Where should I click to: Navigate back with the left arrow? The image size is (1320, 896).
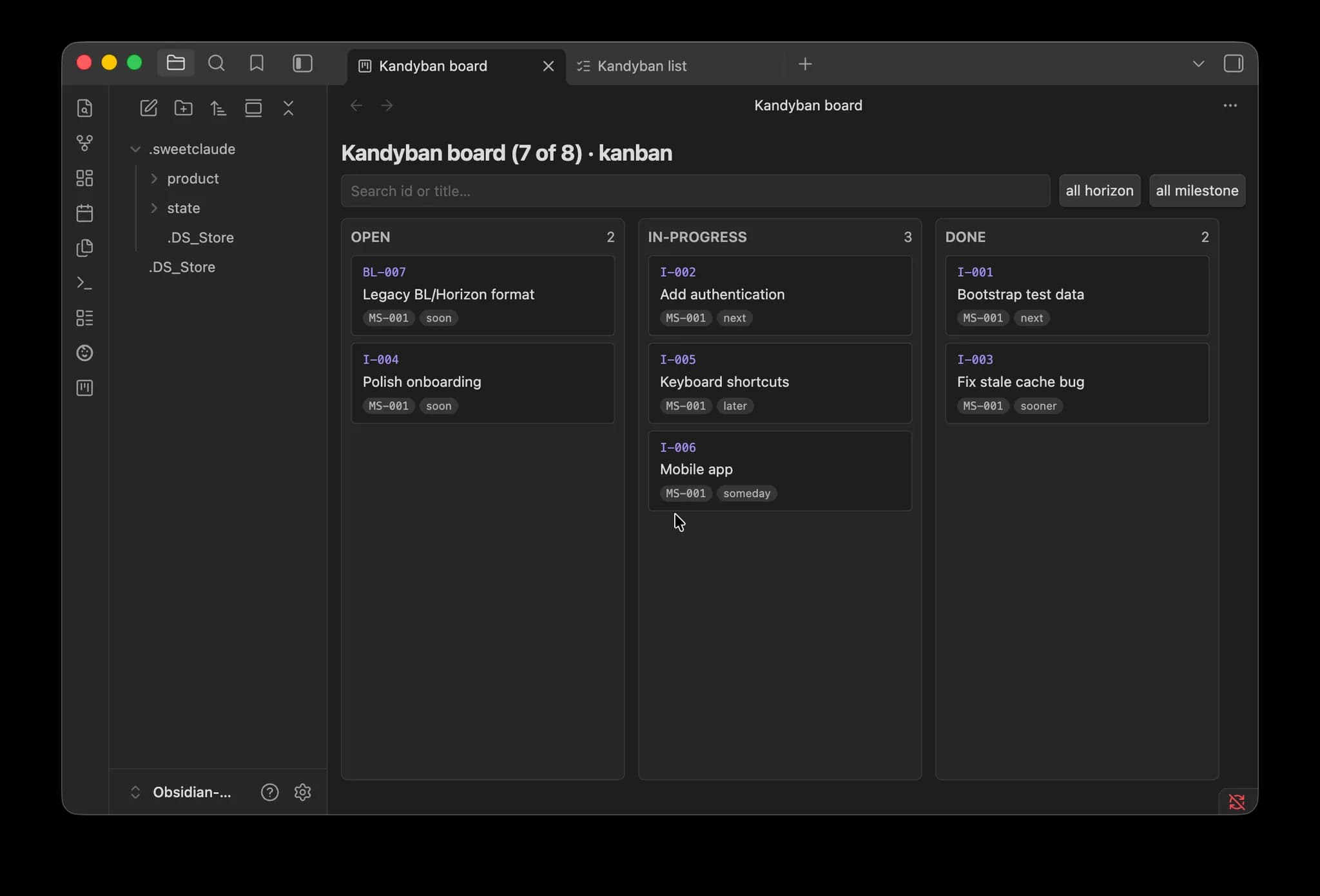coord(356,105)
